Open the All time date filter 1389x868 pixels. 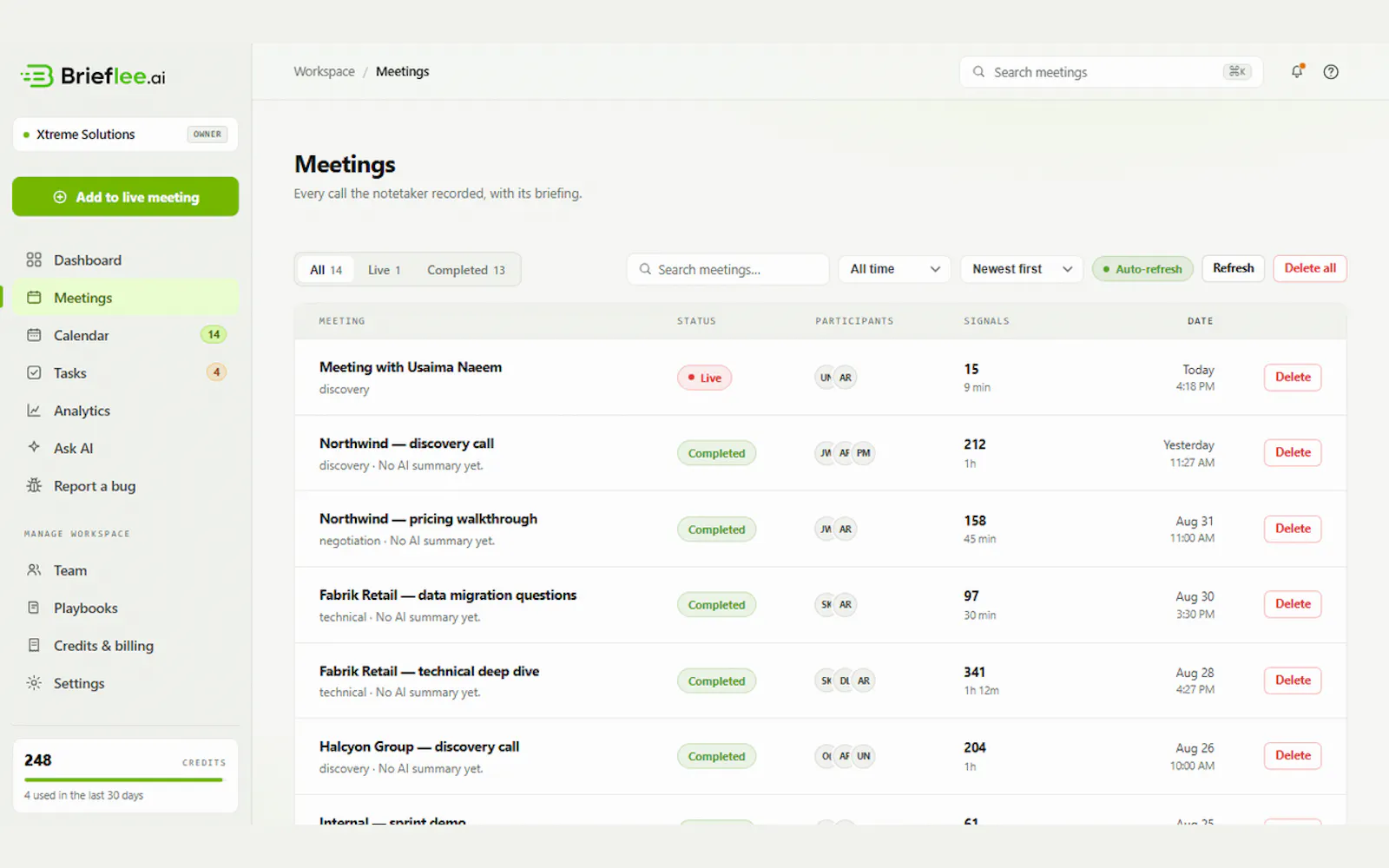pyautogui.click(x=894, y=269)
